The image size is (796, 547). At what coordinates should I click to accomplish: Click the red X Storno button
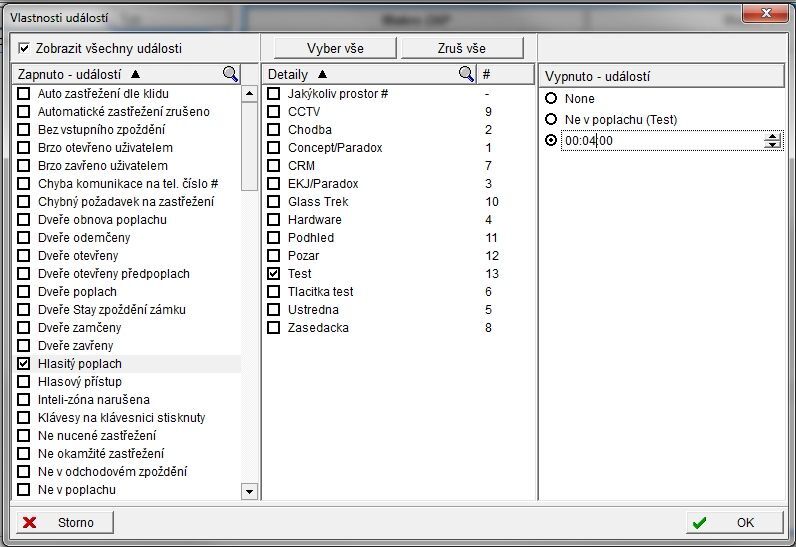pos(62,522)
